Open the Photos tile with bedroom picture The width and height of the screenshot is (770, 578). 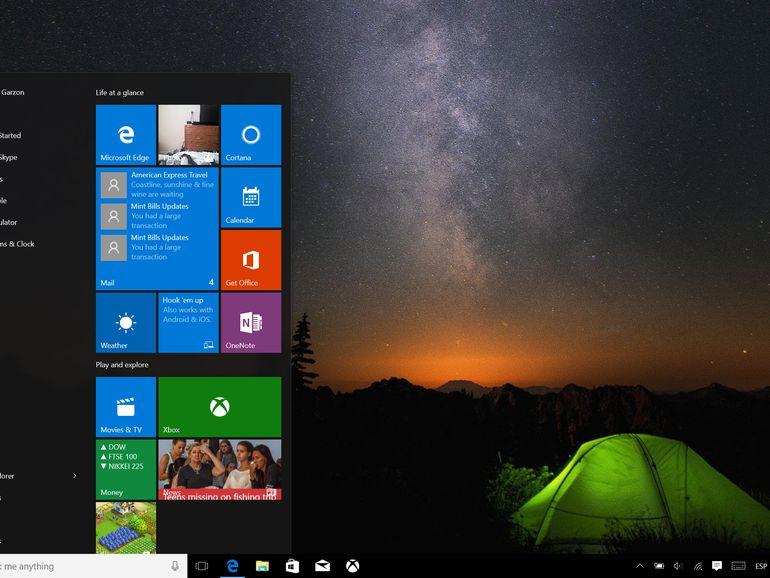click(188, 135)
